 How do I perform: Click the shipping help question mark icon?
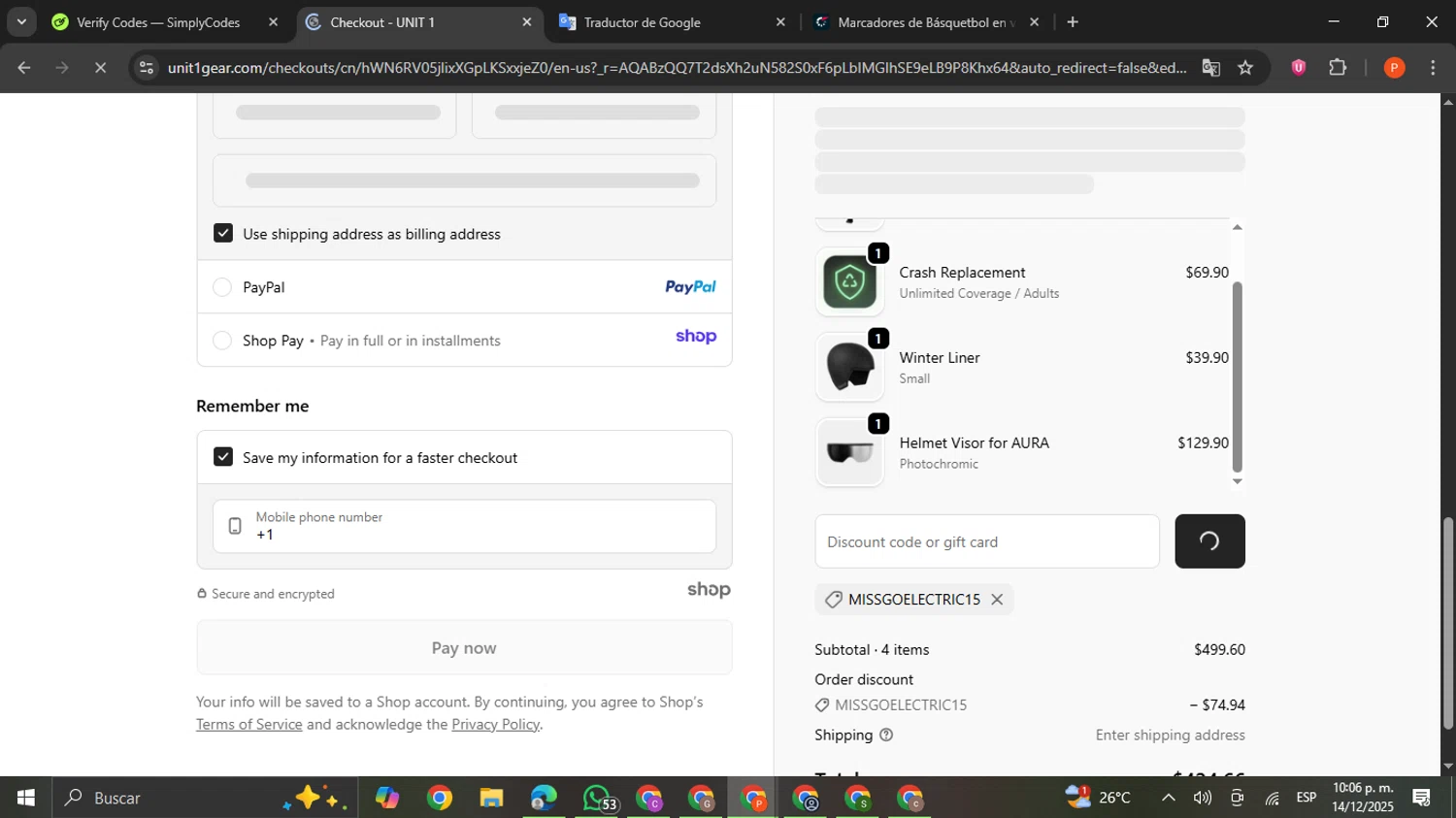[x=886, y=736]
